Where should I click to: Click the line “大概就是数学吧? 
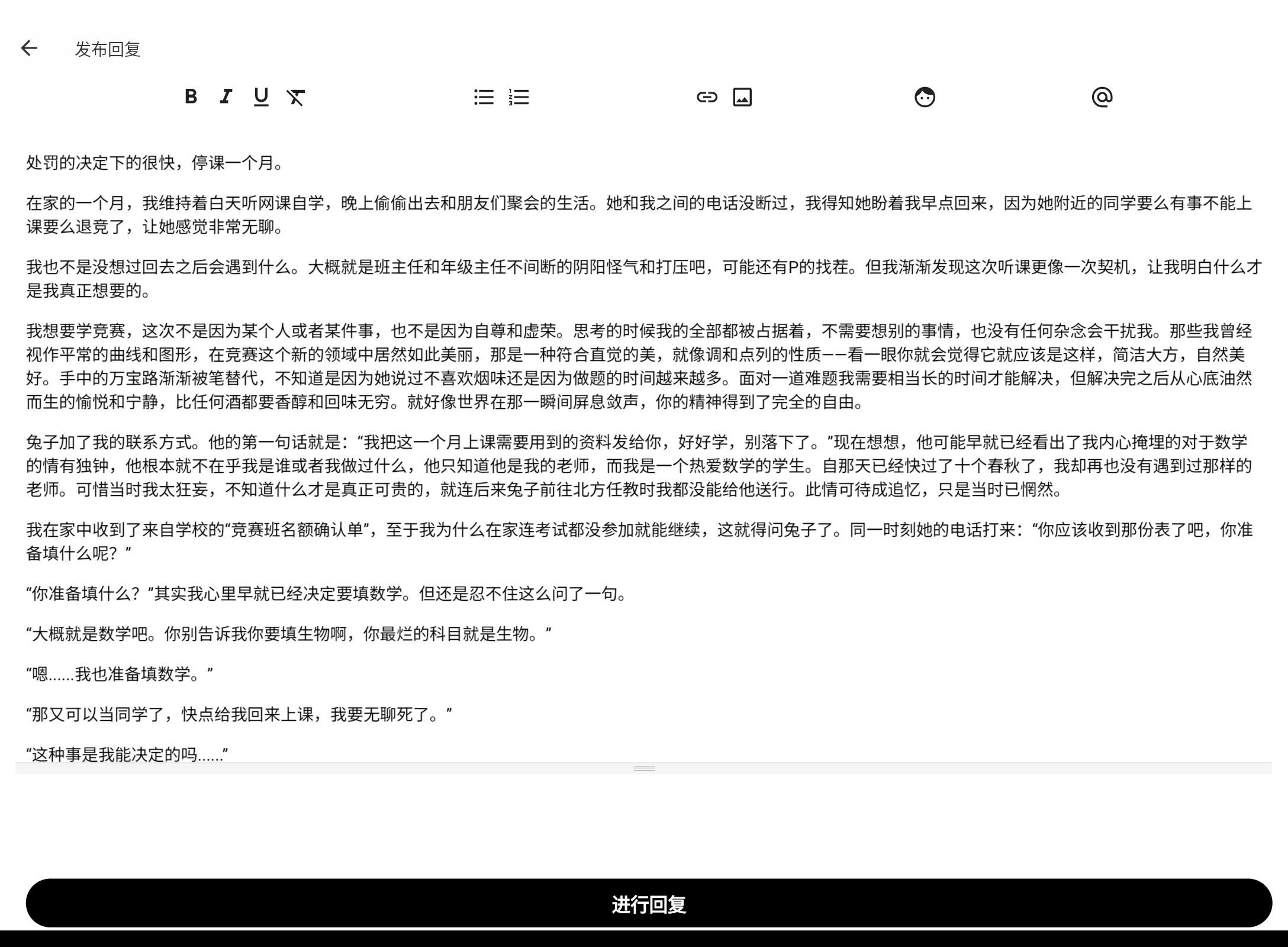[289, 634]
